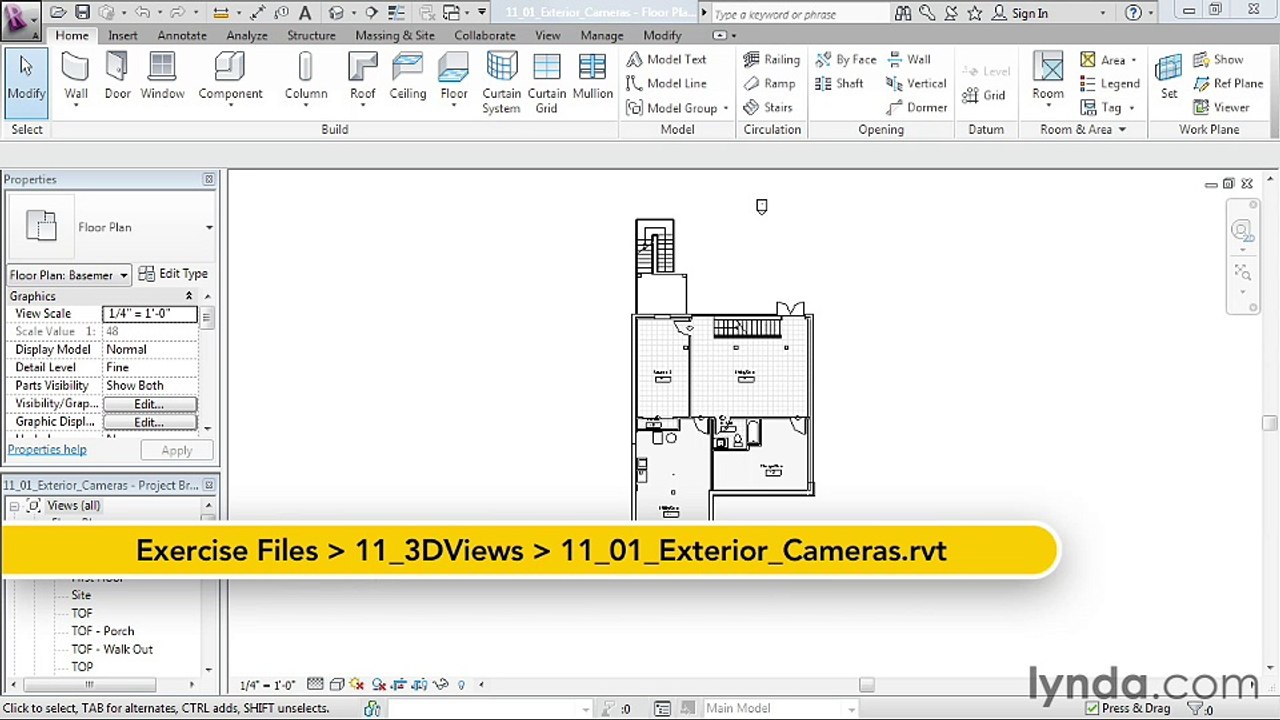1280x720 pixels.
Task: Click the Ref Plane tool
Action: (1228, 83)
